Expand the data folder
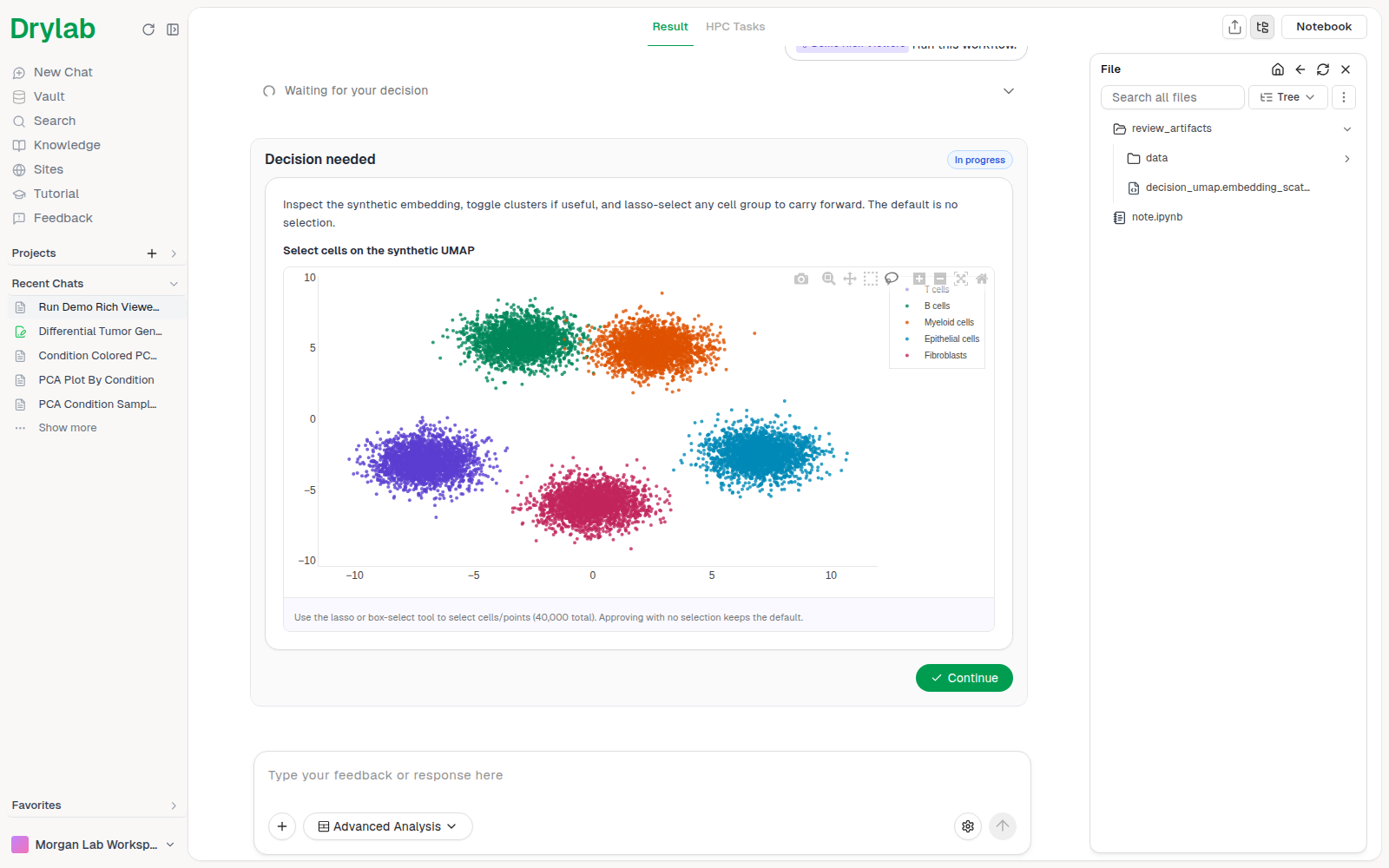This screenshot has width=1389, height=868. click(x=1347, y=158)
